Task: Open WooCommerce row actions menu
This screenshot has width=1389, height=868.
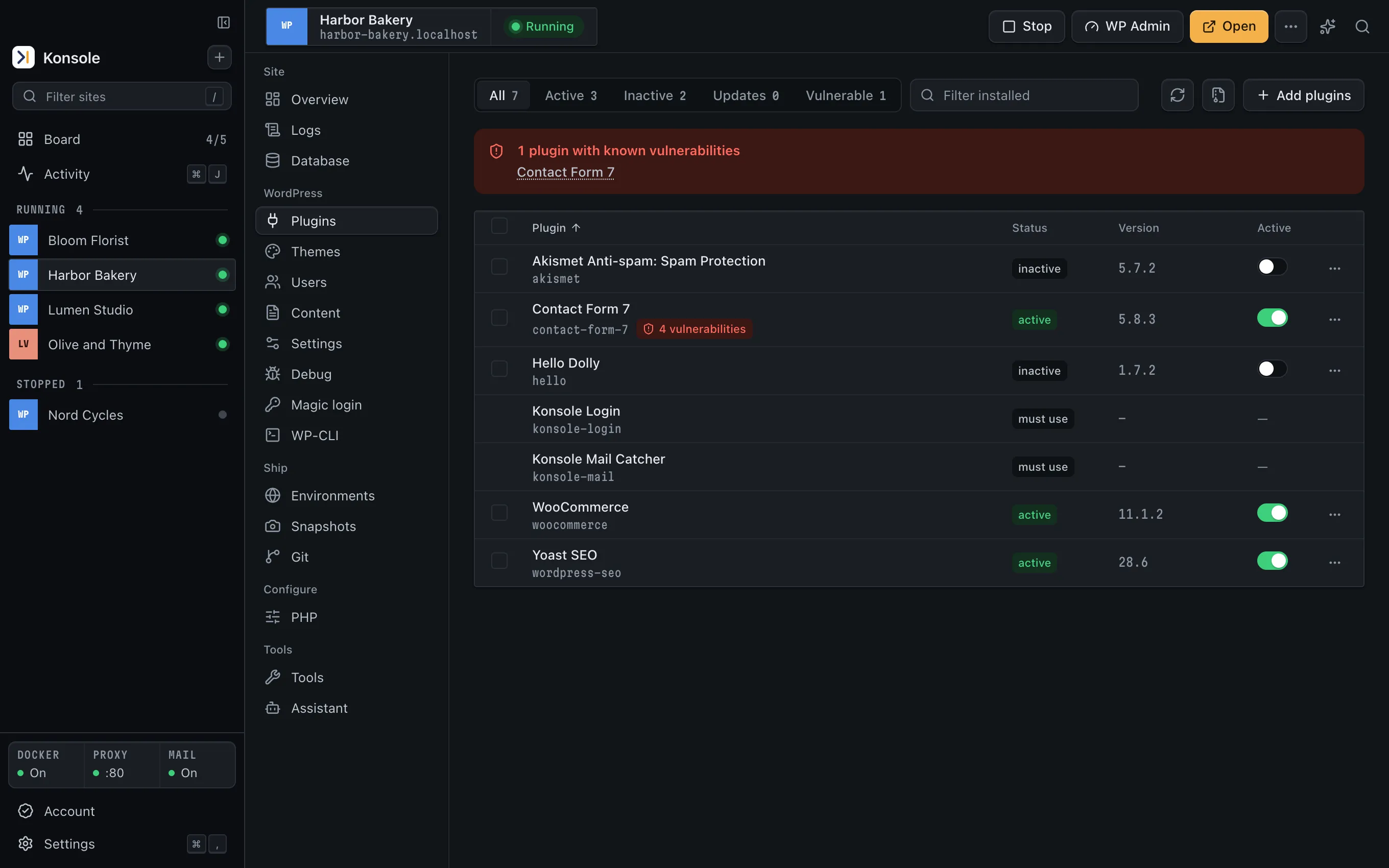Action: (1334, 515)
